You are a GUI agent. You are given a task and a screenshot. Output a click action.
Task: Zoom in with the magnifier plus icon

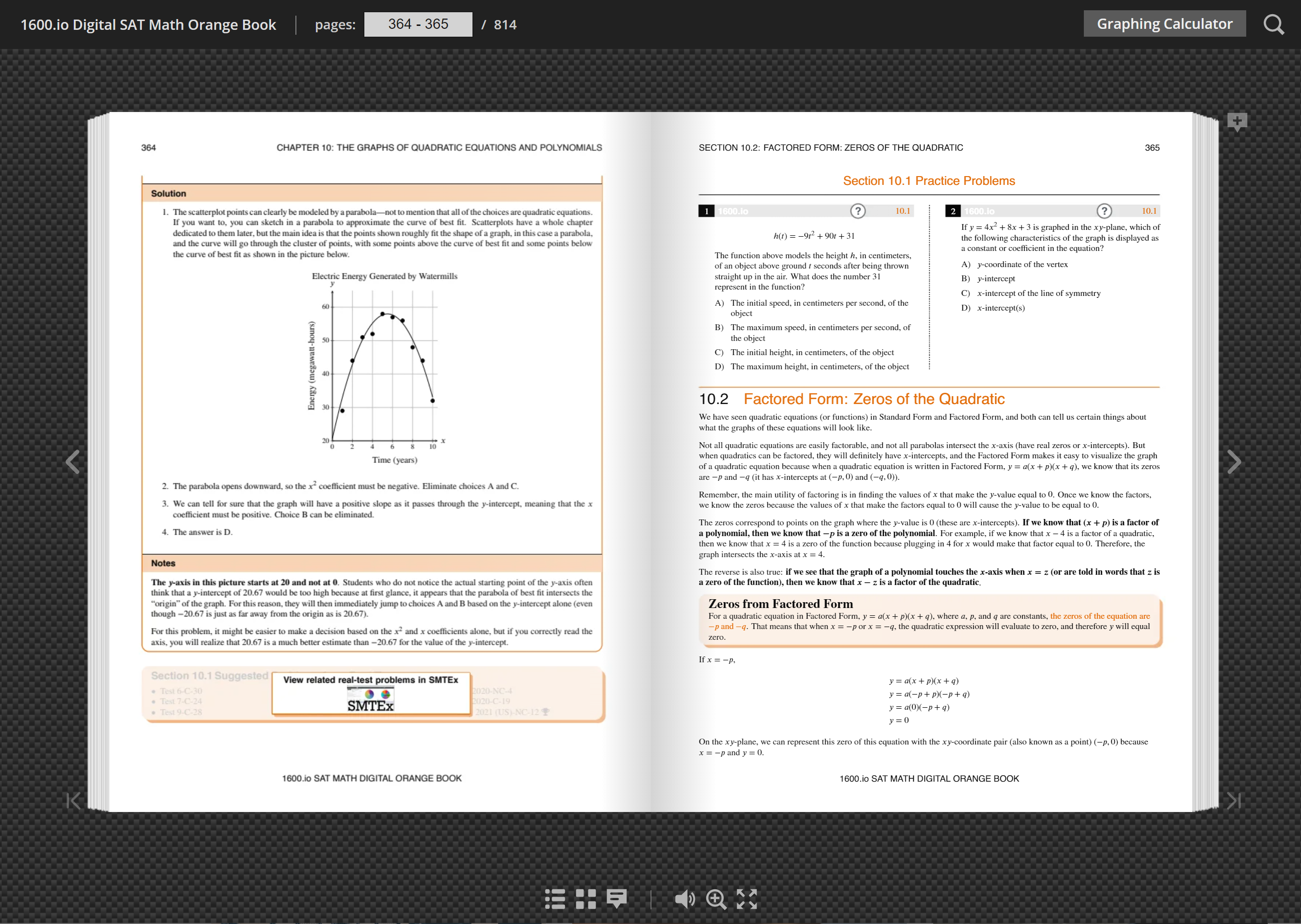pyautogui.click(x=716, y=899)
